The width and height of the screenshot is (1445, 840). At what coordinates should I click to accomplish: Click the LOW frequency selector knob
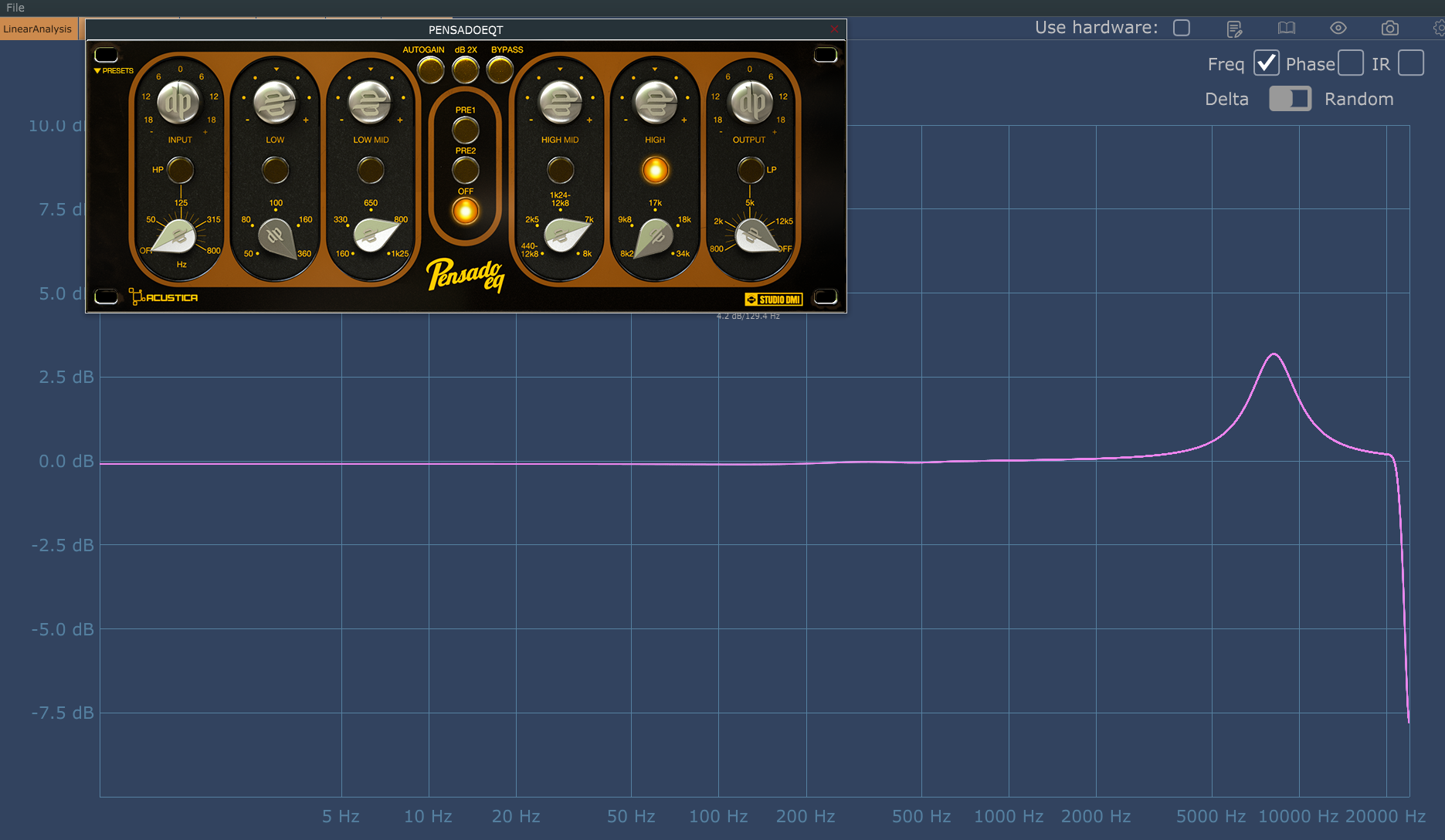click(276, 238)
